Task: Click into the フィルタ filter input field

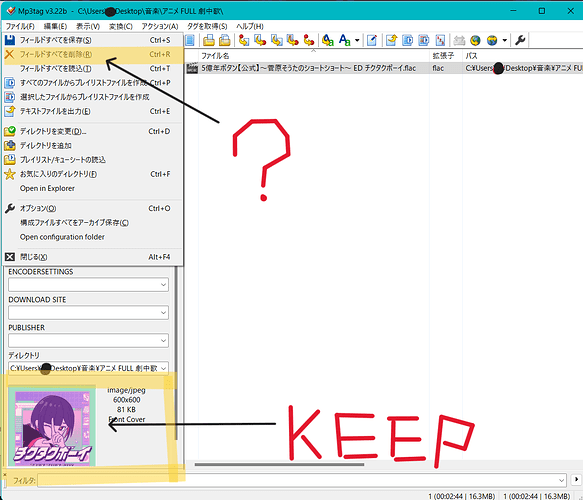Action: point(301,480)
